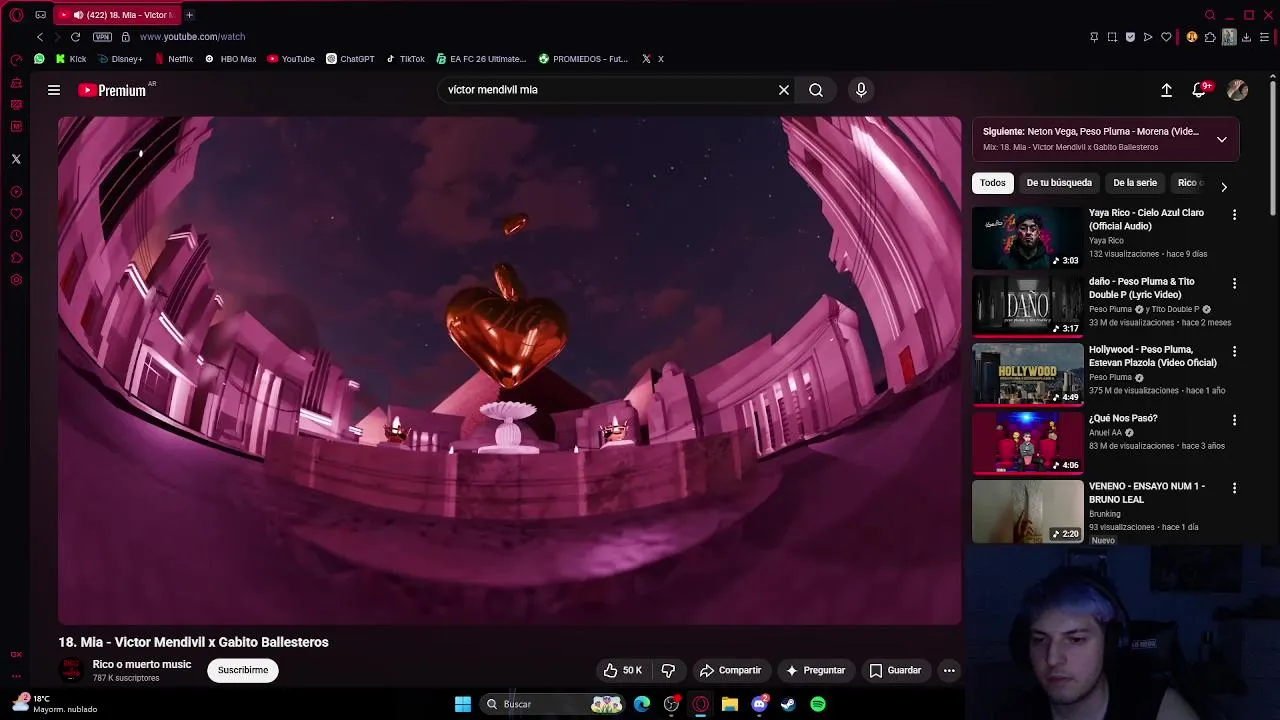This screenshot has width=1280, height=720.
Task: Open a new browser tab
Action: (x=189, y=15)
